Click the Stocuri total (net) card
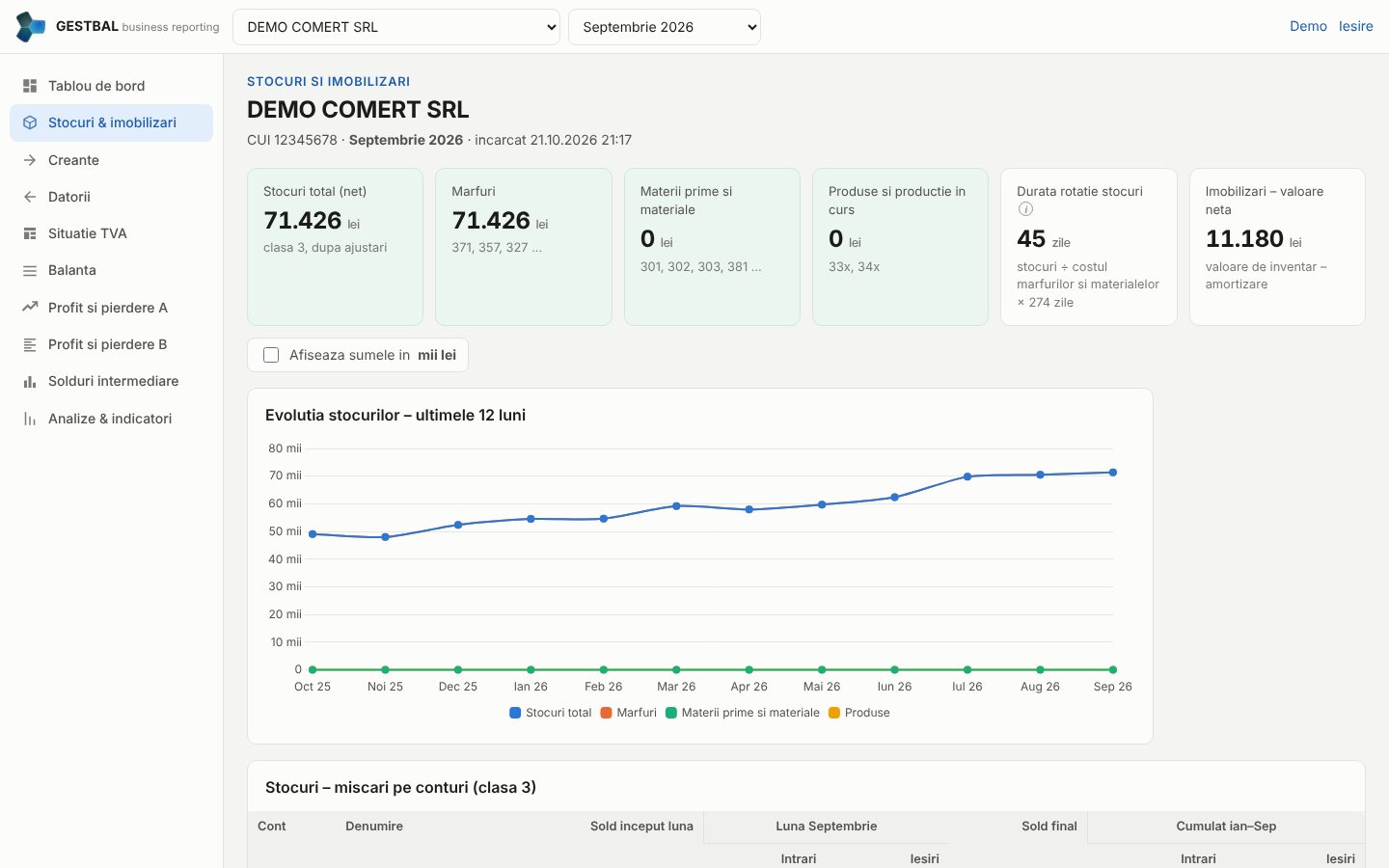Viewport: 1389px width, 868px height. click(335, 247)
